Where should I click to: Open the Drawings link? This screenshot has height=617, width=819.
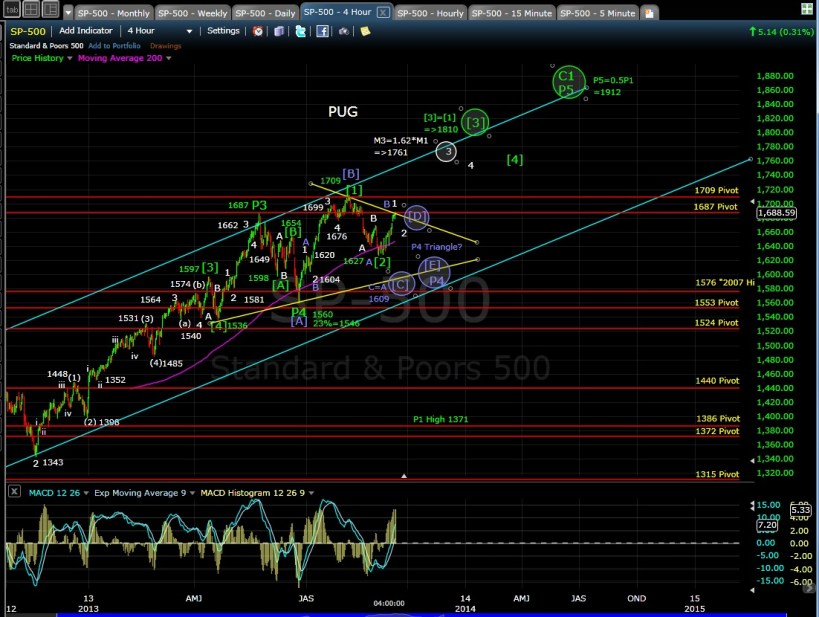pyautogui.click(x=166, y=46)
